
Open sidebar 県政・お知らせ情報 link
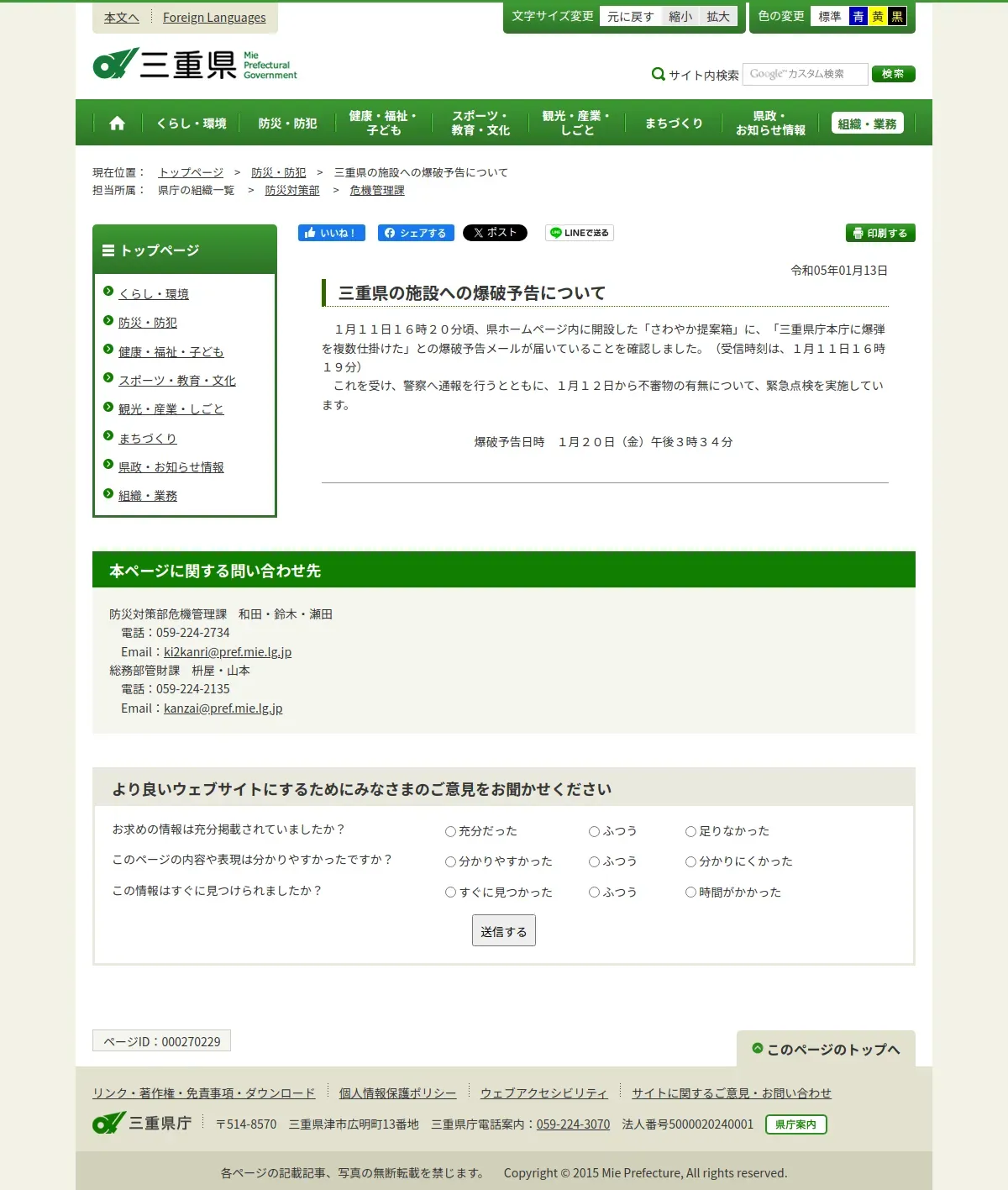(x=171, y=466)
